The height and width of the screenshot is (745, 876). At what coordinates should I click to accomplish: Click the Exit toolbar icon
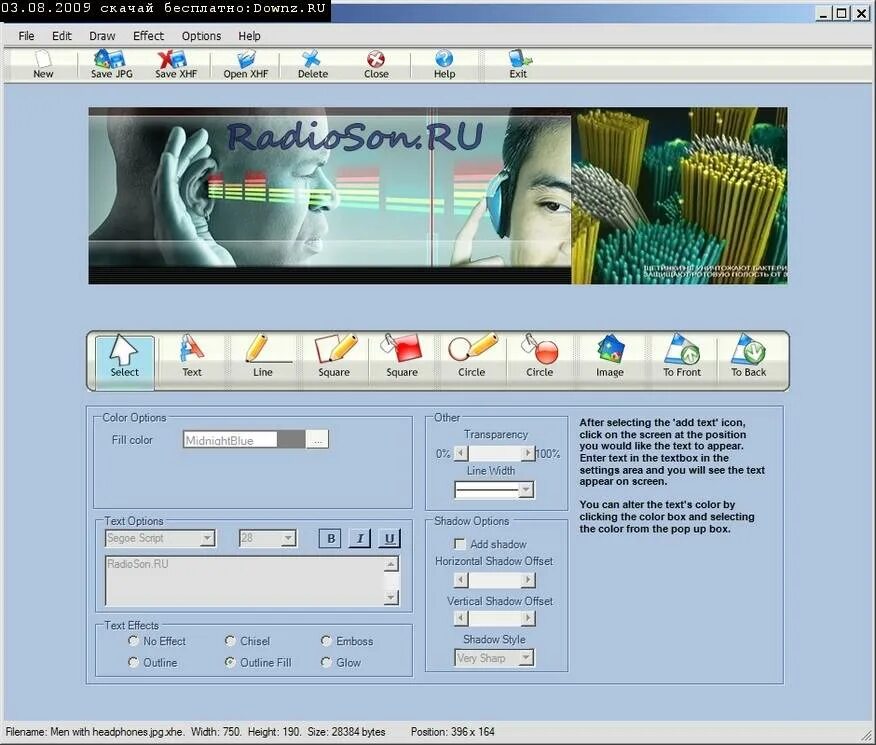(518, 65)
